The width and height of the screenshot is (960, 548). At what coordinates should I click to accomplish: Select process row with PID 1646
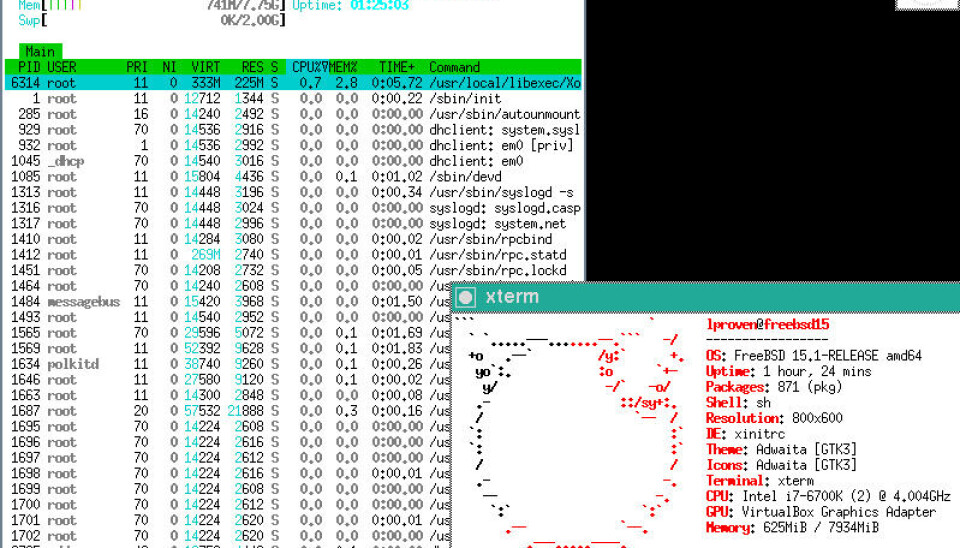click(228, 380)
